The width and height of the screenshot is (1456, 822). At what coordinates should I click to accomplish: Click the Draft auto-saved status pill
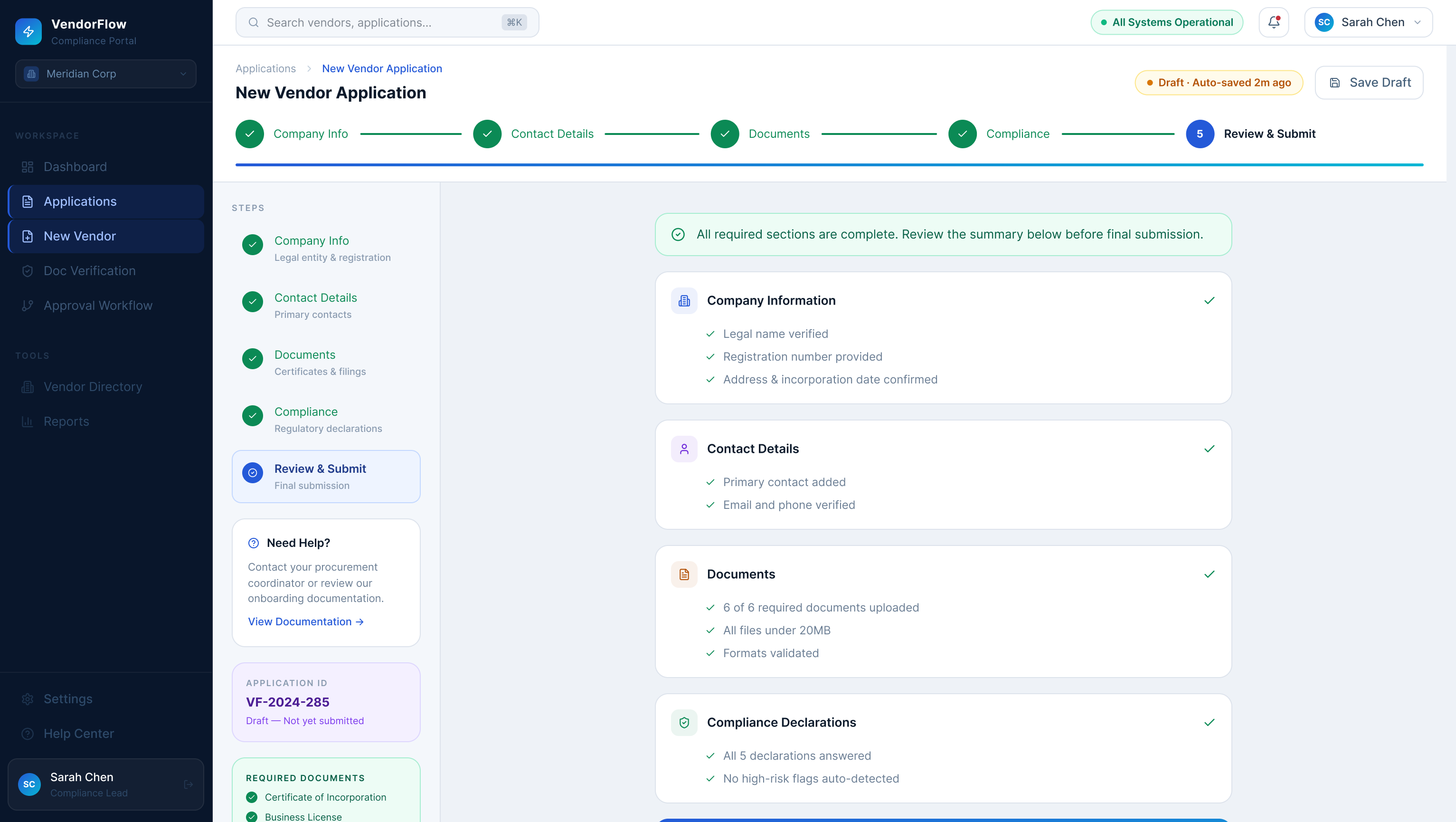click(x=1219, y=83)
